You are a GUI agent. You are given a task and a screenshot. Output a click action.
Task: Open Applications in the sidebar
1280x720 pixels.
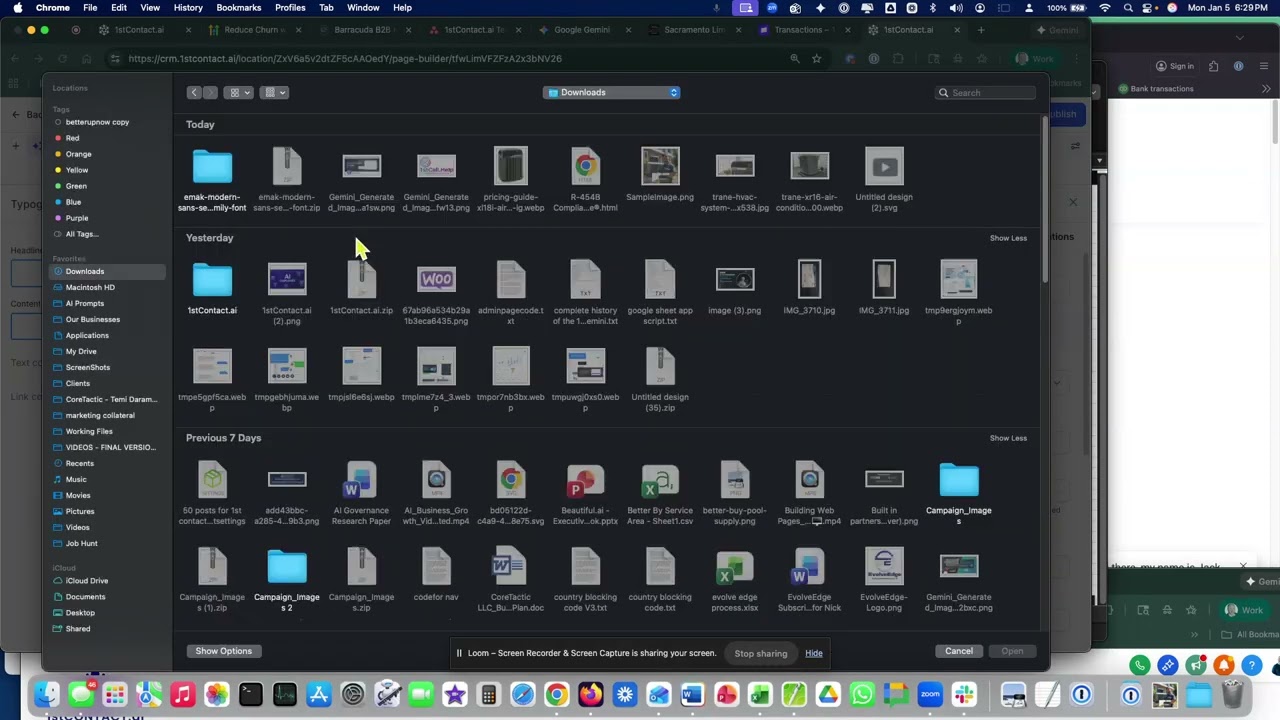click(x=87, y=335)
